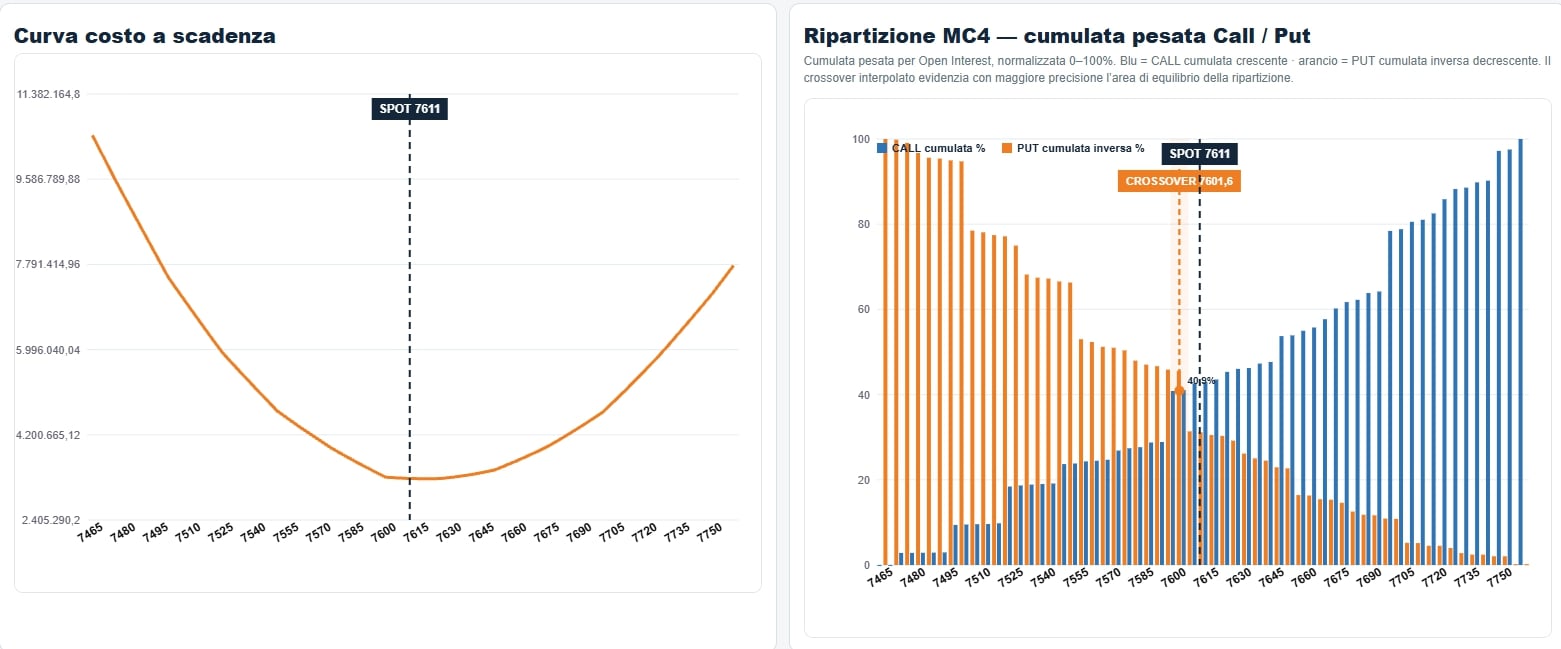Select the tallest blue bar reaching 100
Screen dimensions: 1561x649
point(1521,352)
